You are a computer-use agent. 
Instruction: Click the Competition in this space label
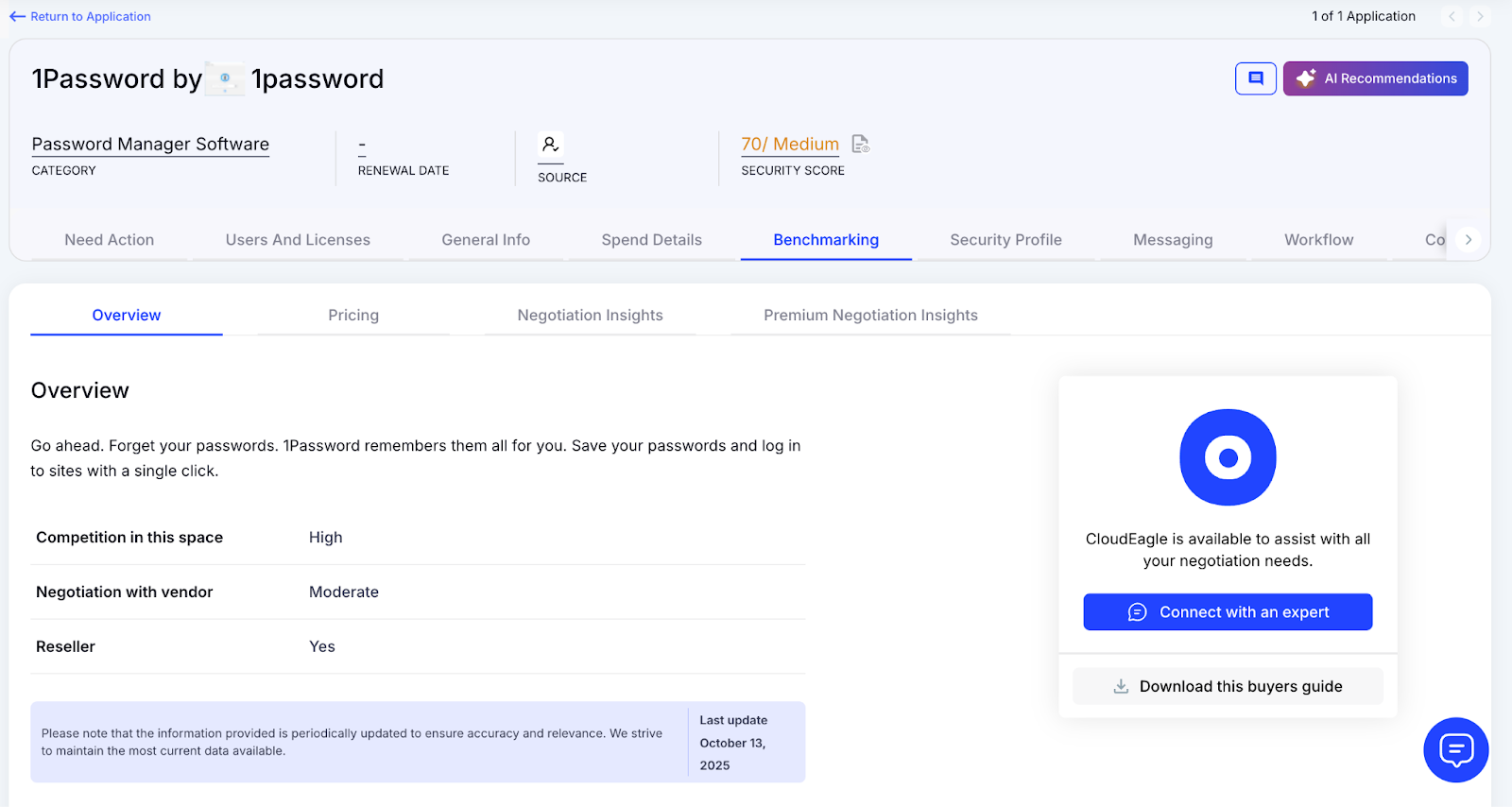pos(129,538)
